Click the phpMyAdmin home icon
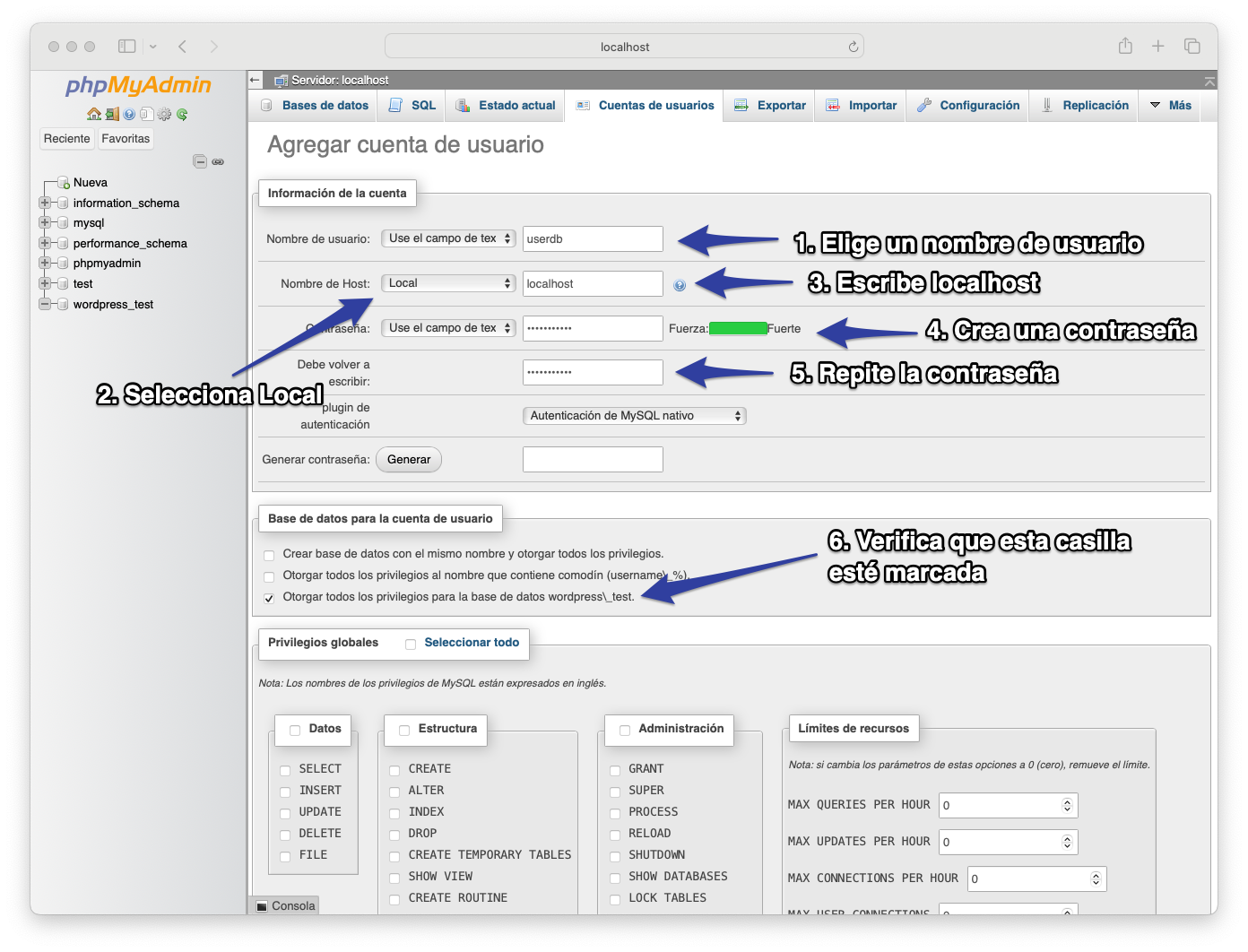The image size is (1248, 952). point(94,114)
